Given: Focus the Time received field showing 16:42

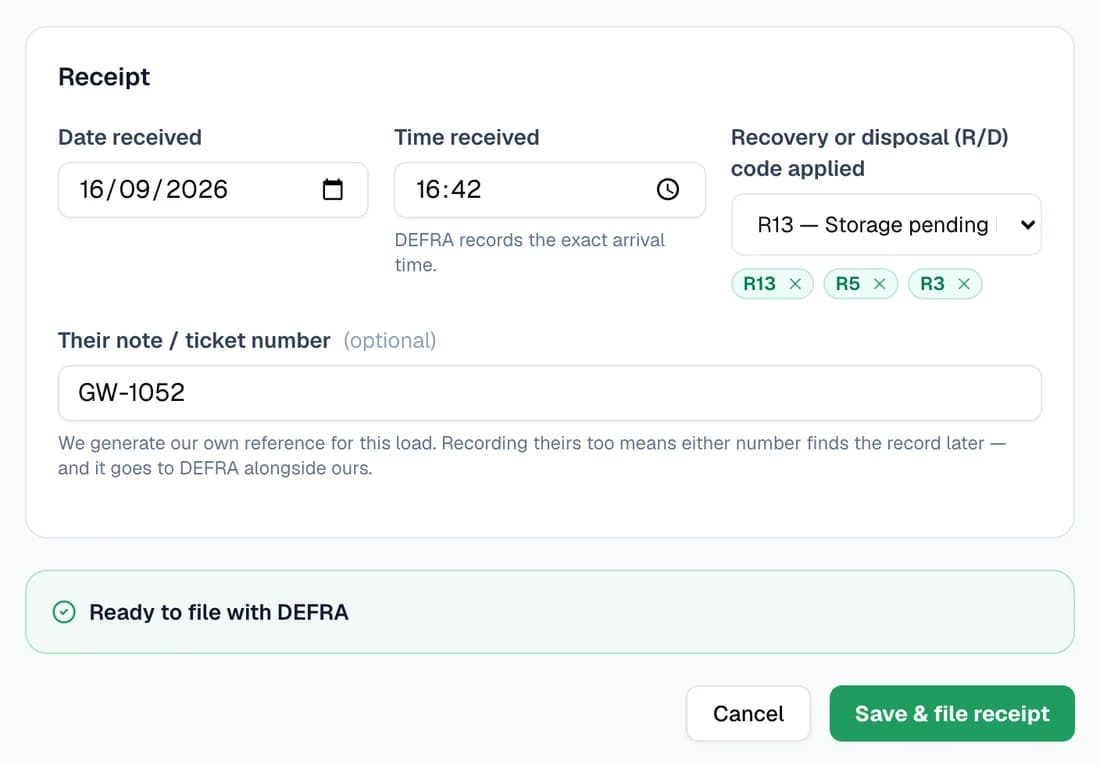Looking at the screenshot, I should click(549, 190).
